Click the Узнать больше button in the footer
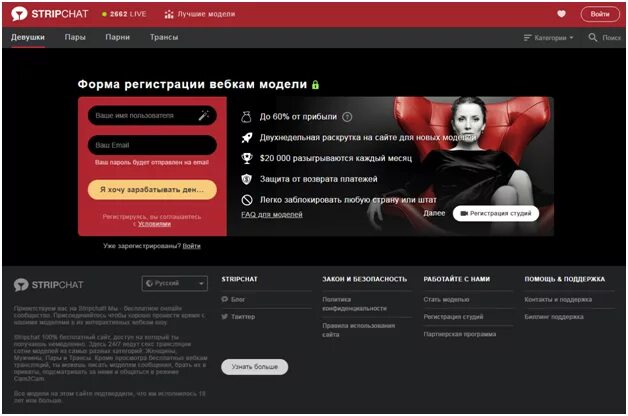628x416 pixels. click(255, 367)
